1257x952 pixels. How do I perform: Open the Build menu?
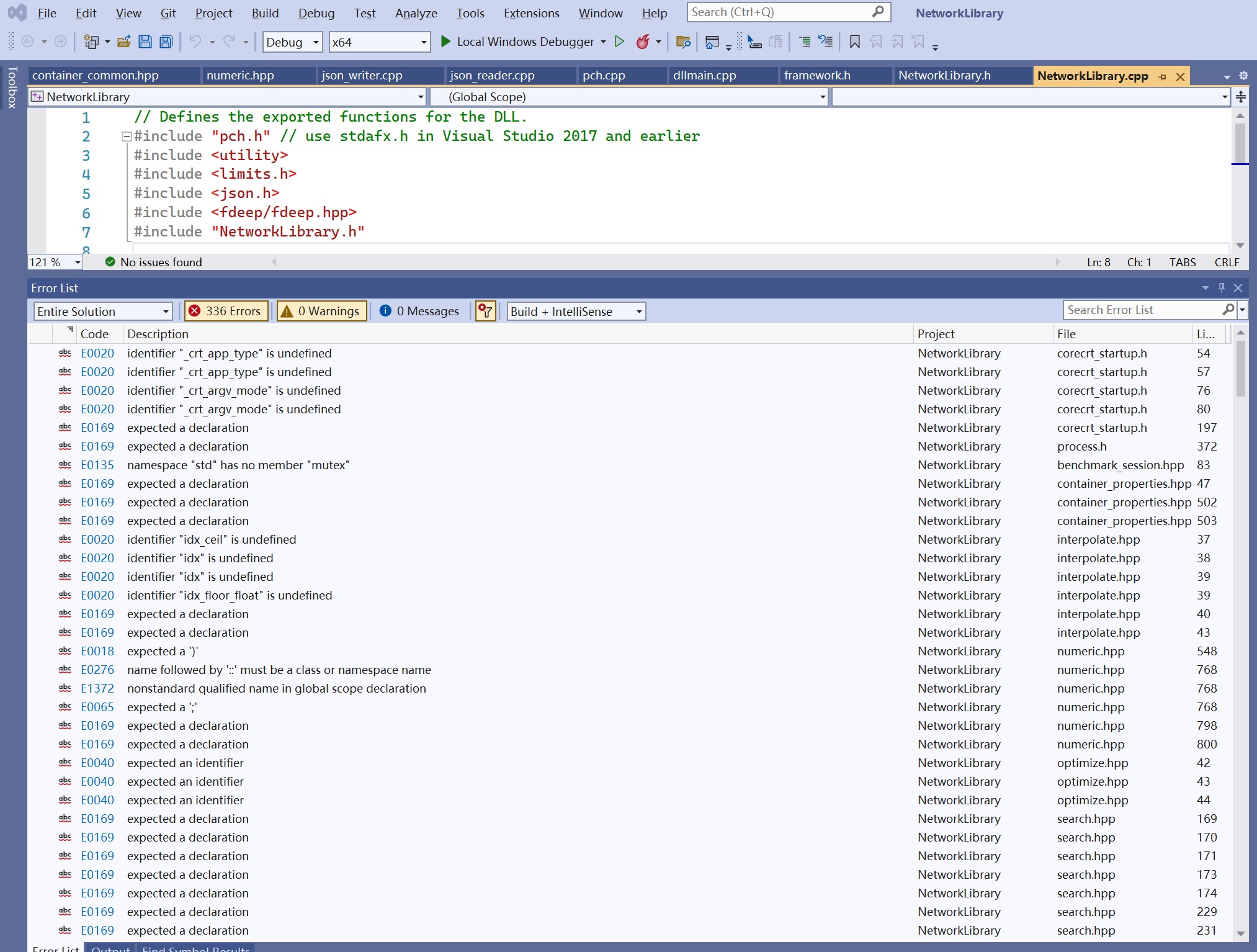(x=265, y=13)
